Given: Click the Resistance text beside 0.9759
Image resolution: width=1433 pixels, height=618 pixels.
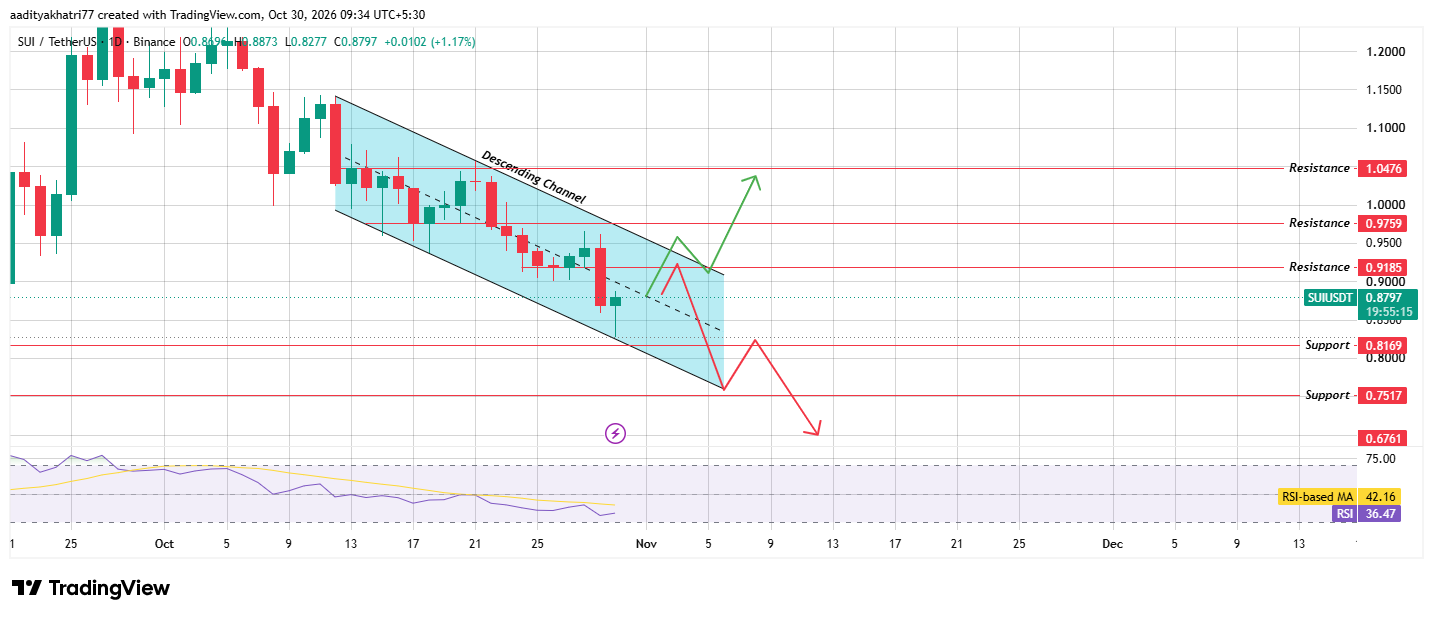Looking at the screenshot, I should coord(1319,223).
